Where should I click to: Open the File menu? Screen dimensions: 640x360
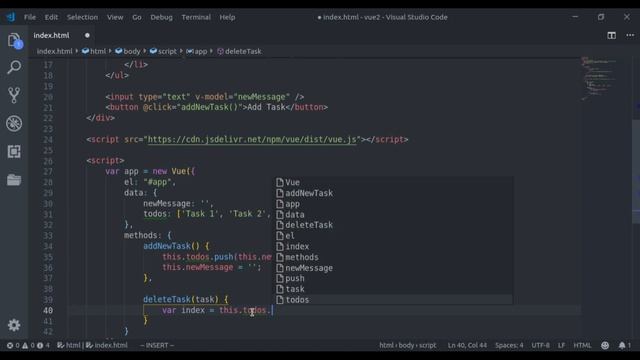tap(30, 17)
